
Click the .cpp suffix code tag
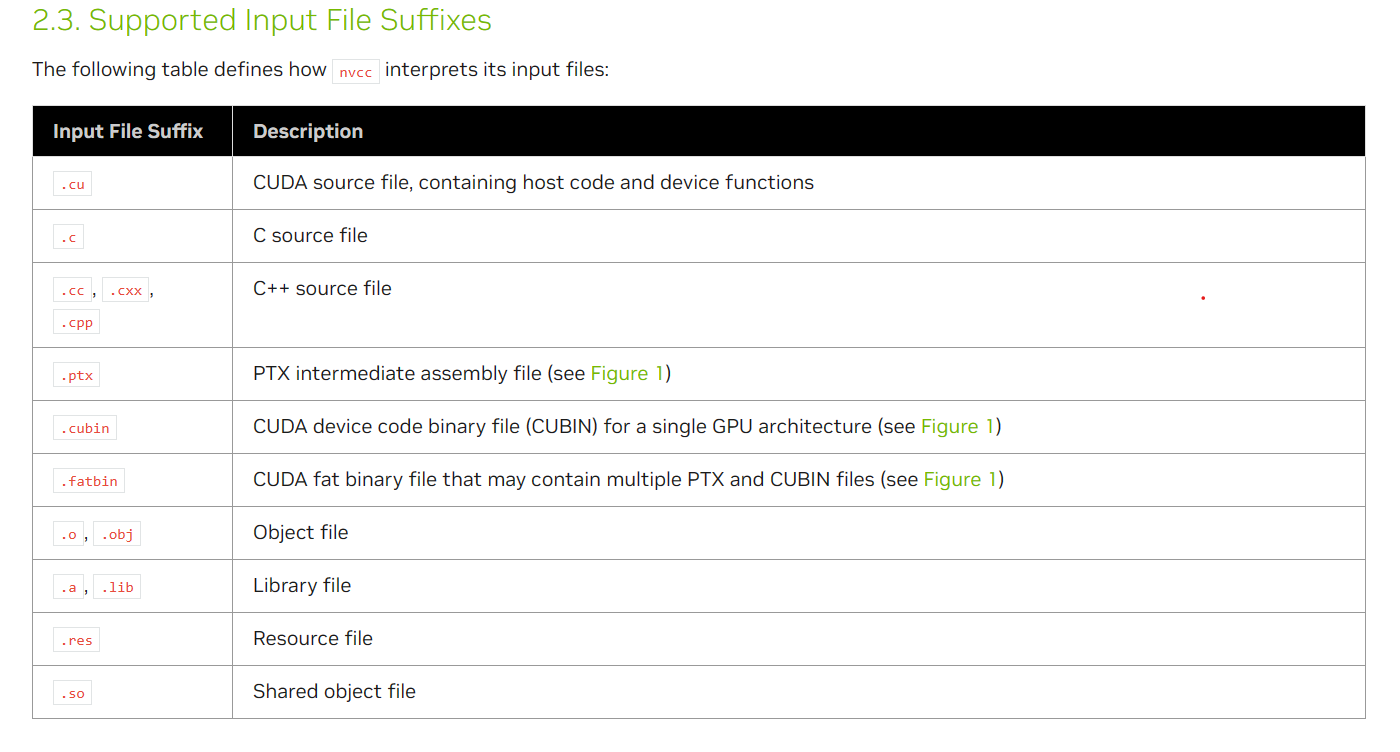tap(76, 322)
